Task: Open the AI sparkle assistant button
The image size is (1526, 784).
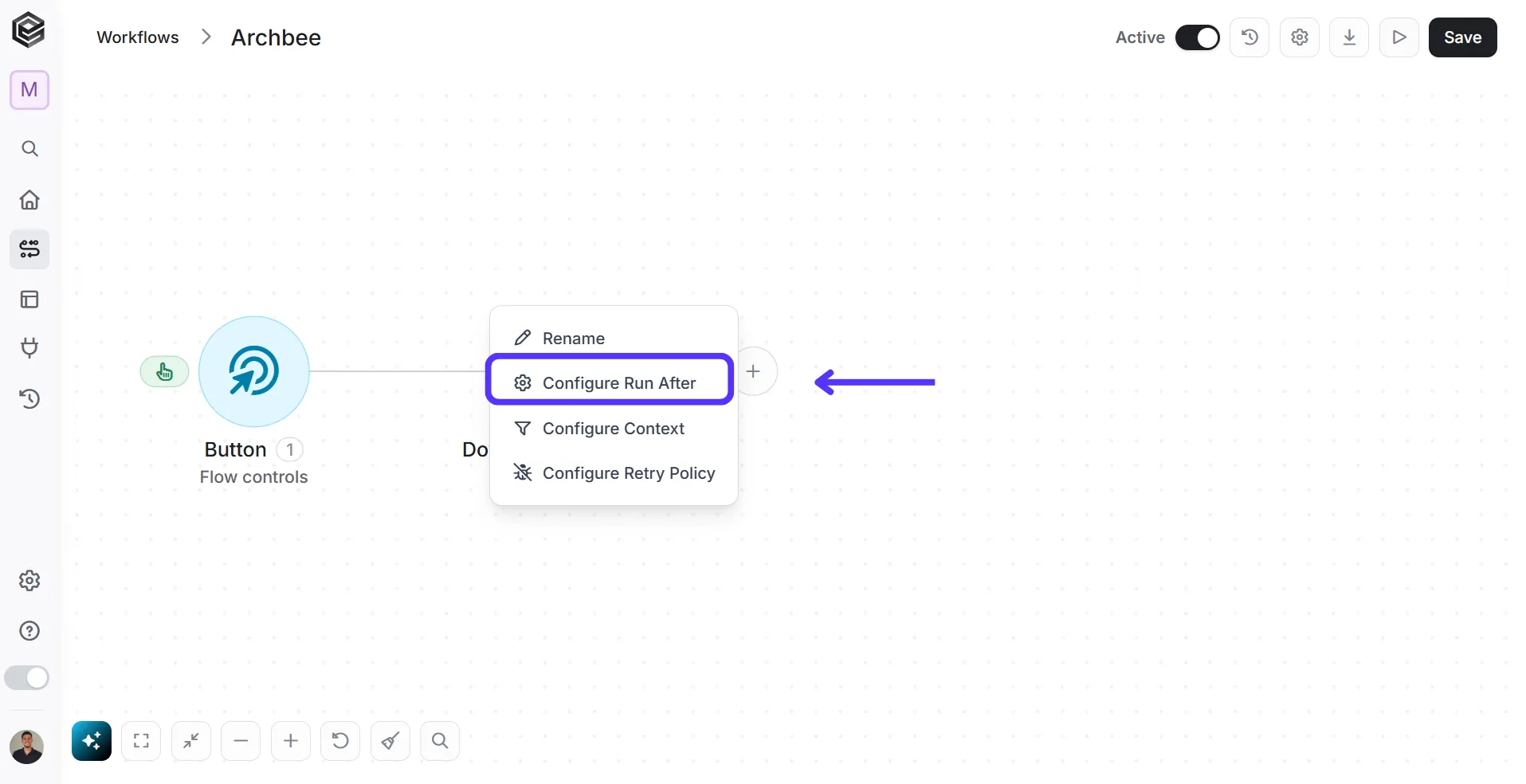Action: [x=92, y=741]
